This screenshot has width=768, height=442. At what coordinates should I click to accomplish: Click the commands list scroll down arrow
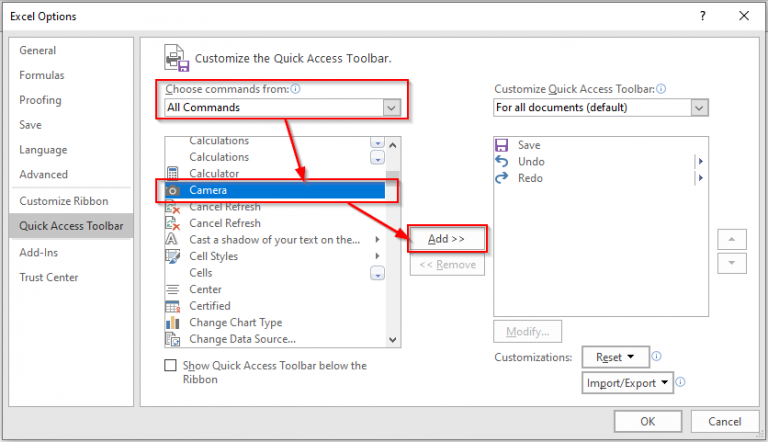(x=393, y=340)
